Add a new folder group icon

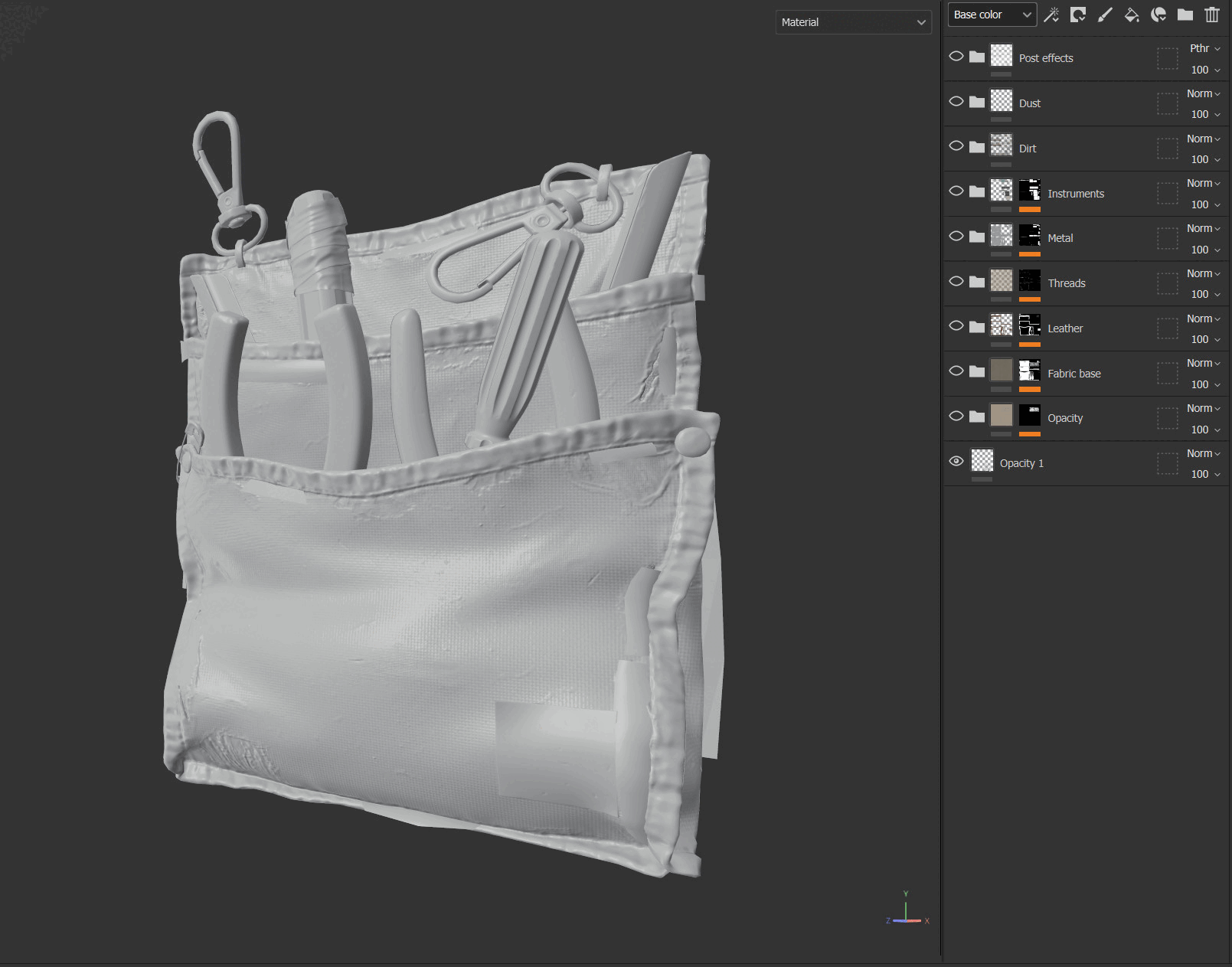tap(1185, 15)
